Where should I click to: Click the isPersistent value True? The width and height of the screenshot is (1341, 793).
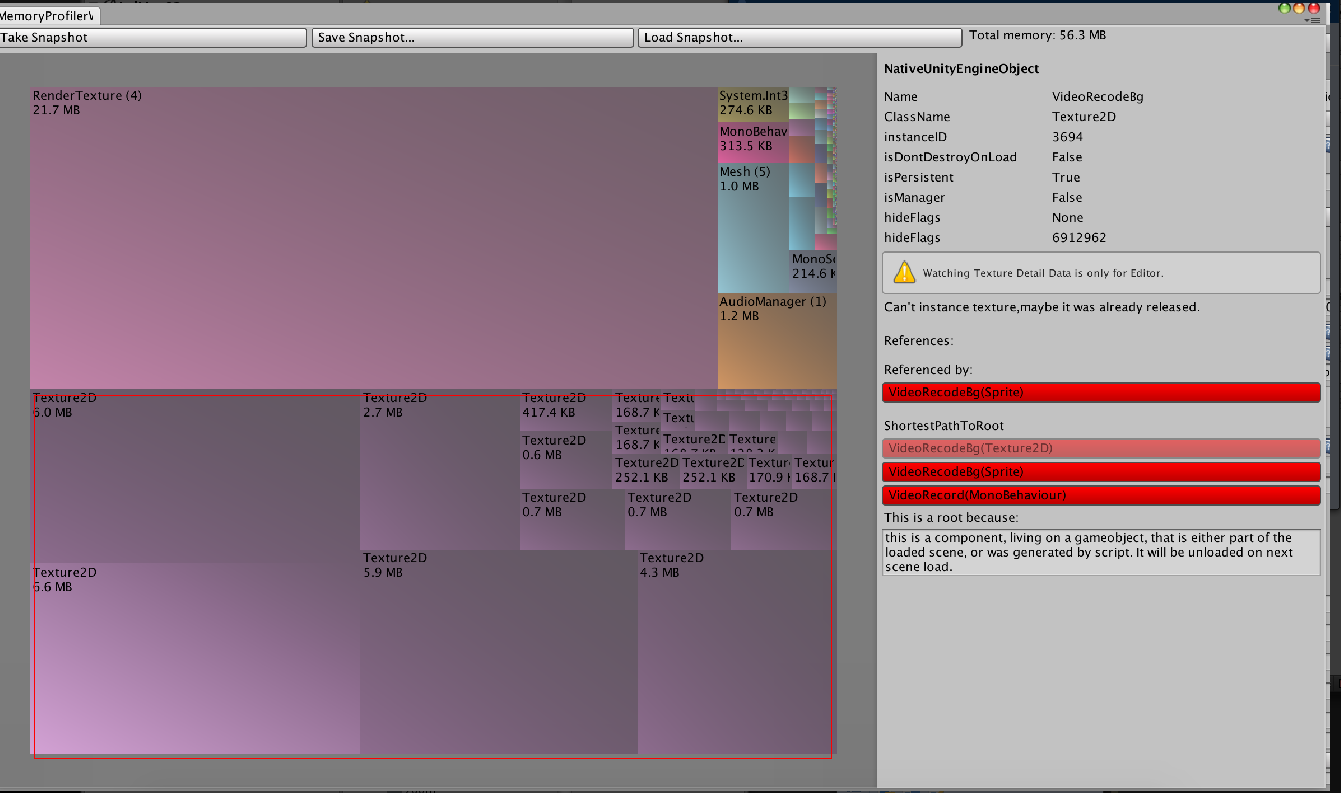pyautogui.click(x=1066, y=177)
